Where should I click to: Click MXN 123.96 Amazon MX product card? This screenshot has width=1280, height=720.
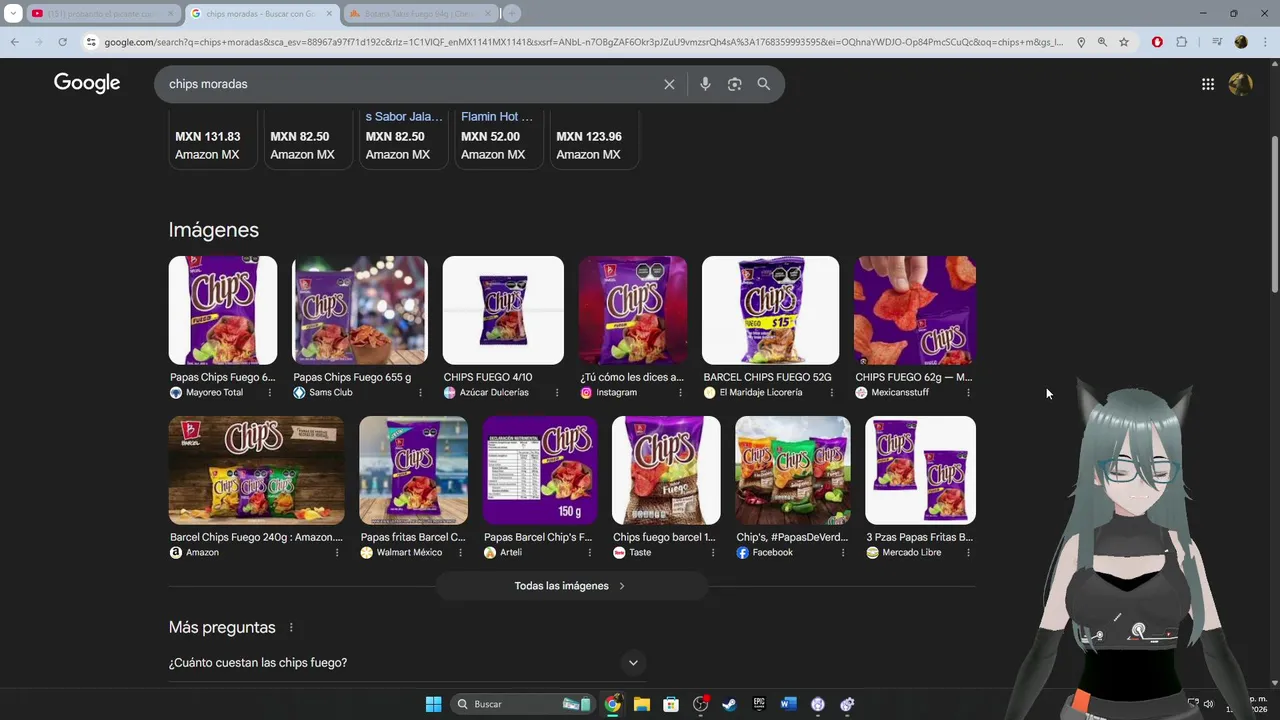(595, 140)
